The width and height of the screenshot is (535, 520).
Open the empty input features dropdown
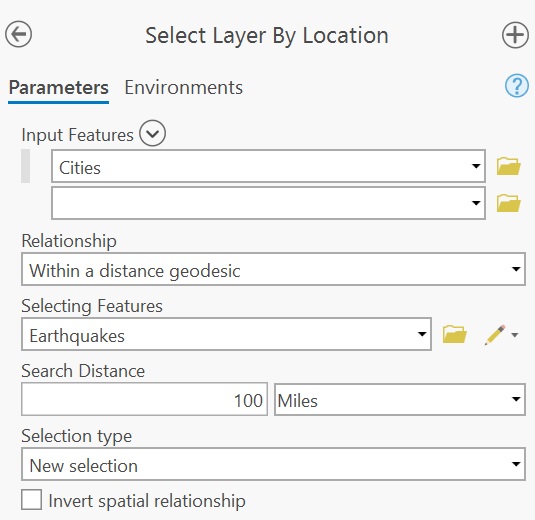[268, 203]
